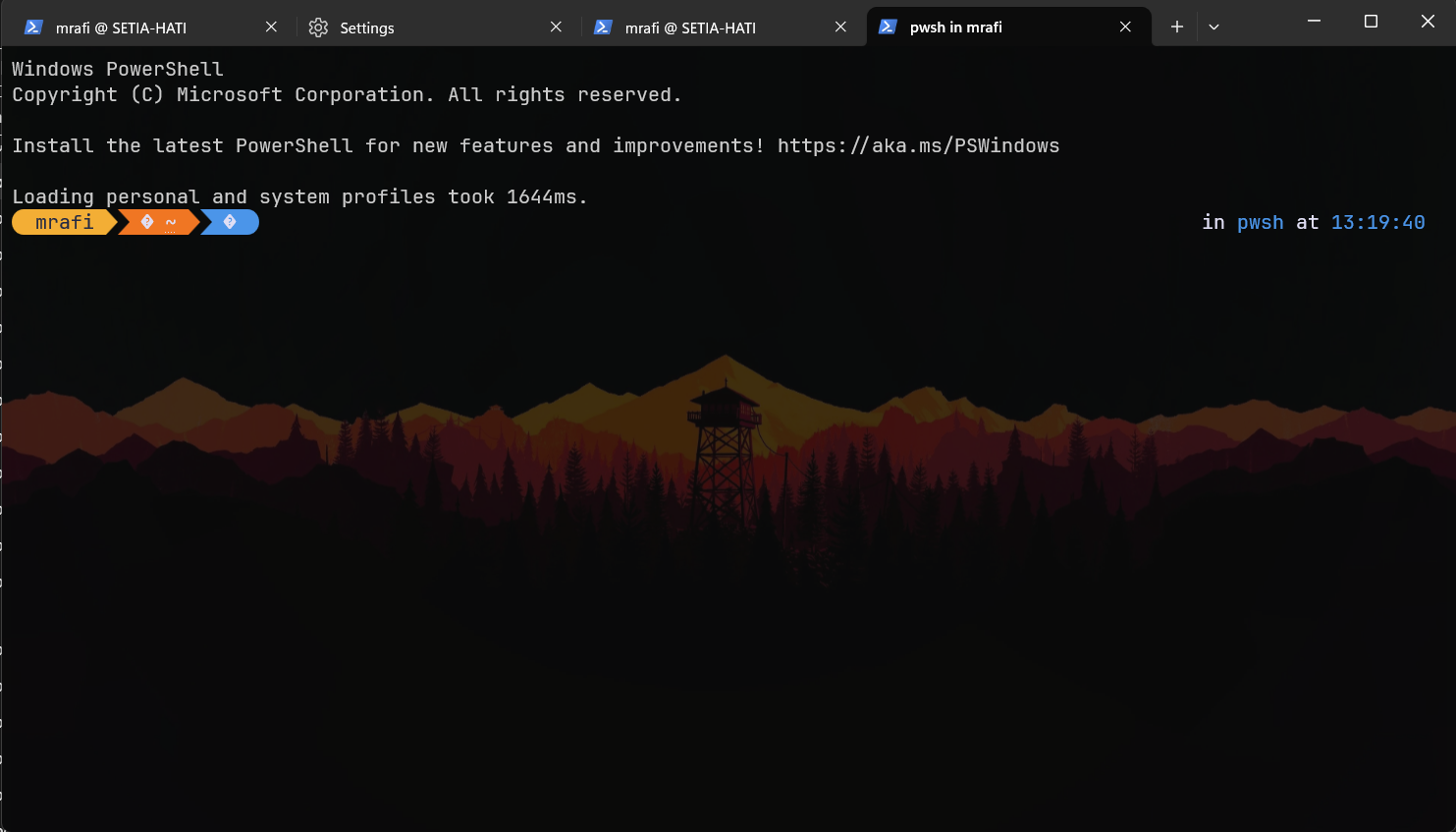Viewport: 1456px width, 832px height.
Task: Maximize the terminal window
Action: click(1371, 22)
